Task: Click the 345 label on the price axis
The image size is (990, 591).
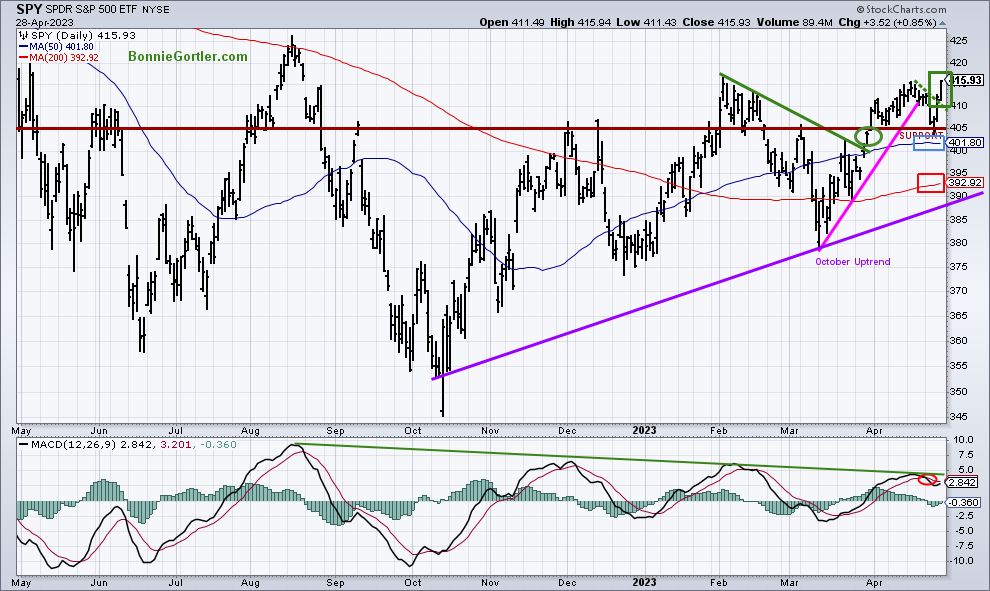Action: point(958,417)
